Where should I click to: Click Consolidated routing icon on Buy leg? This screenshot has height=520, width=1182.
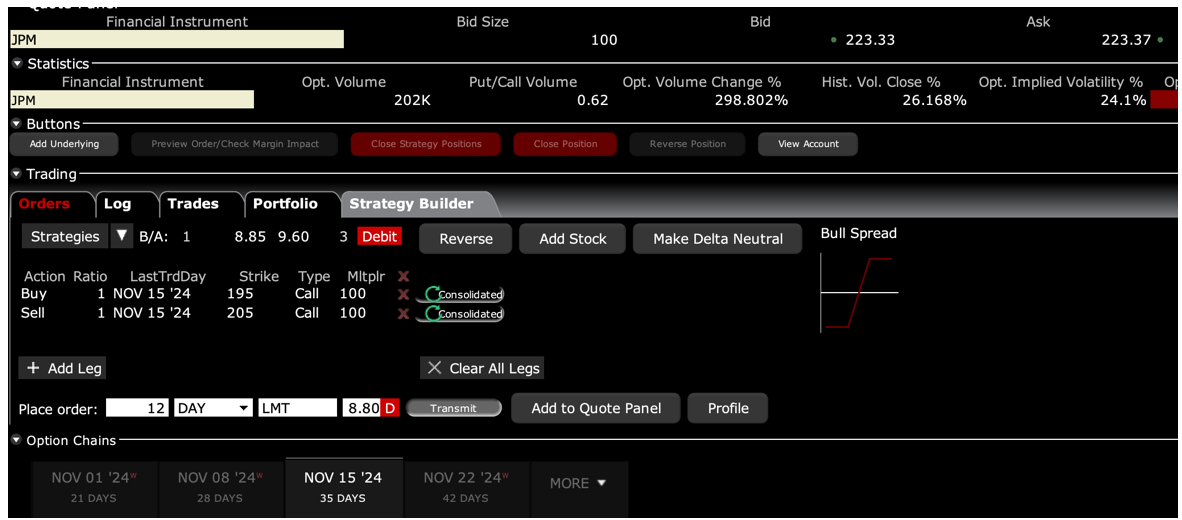click(460, 294)
